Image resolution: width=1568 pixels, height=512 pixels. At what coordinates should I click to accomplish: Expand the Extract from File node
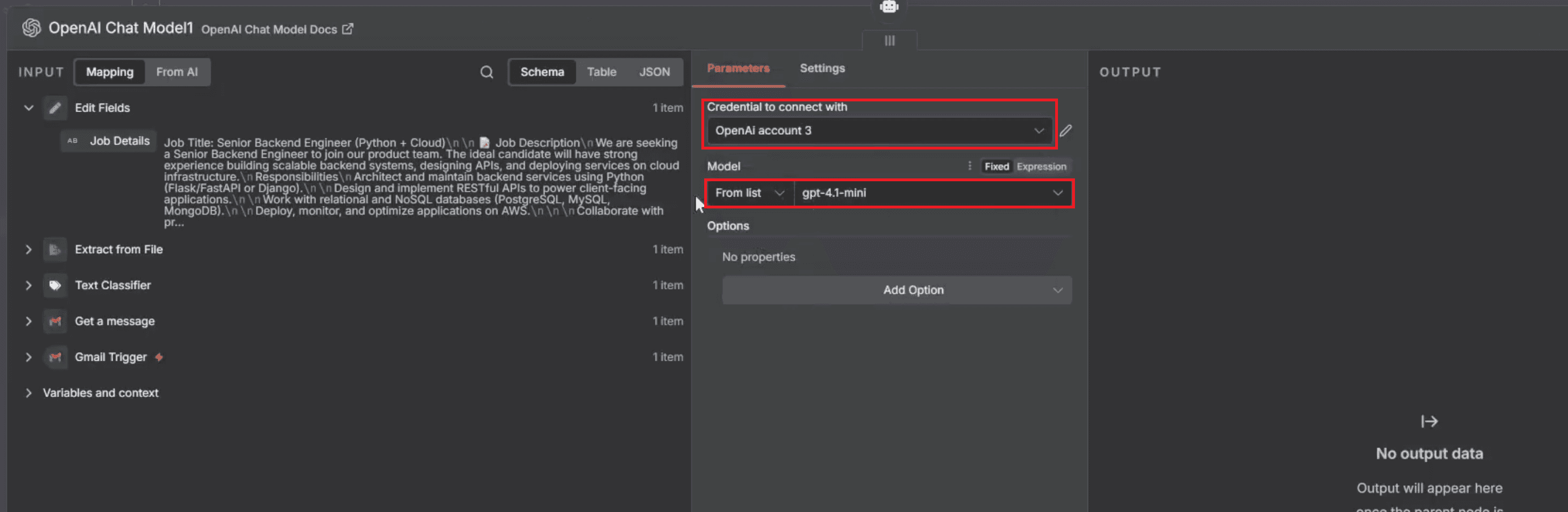pos(29,250)
